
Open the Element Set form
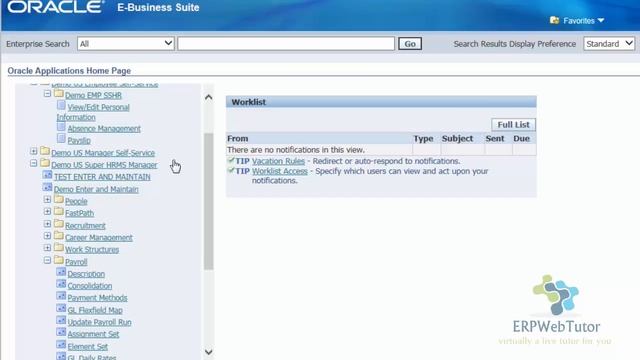pyautogui.click(x=88, y=347)
